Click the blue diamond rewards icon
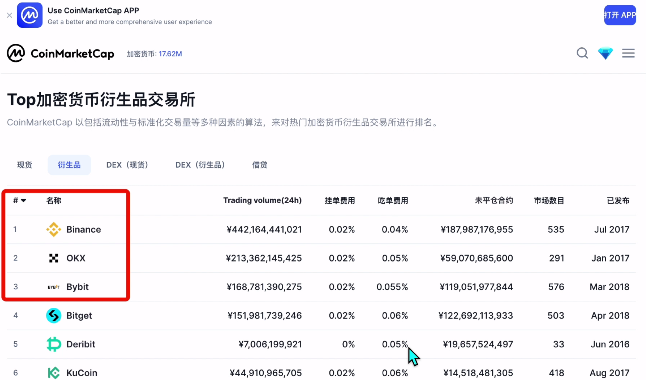 pyautogui.click(x=605, y=54)
